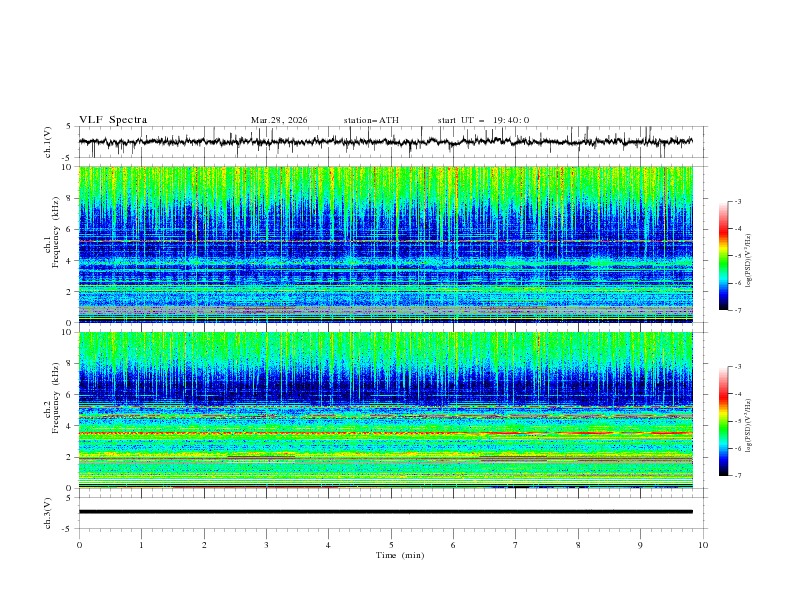Select the 'start UT = 19:40:0' text
The height and width of the screenshot is (612, 792).
pos(483,120)
